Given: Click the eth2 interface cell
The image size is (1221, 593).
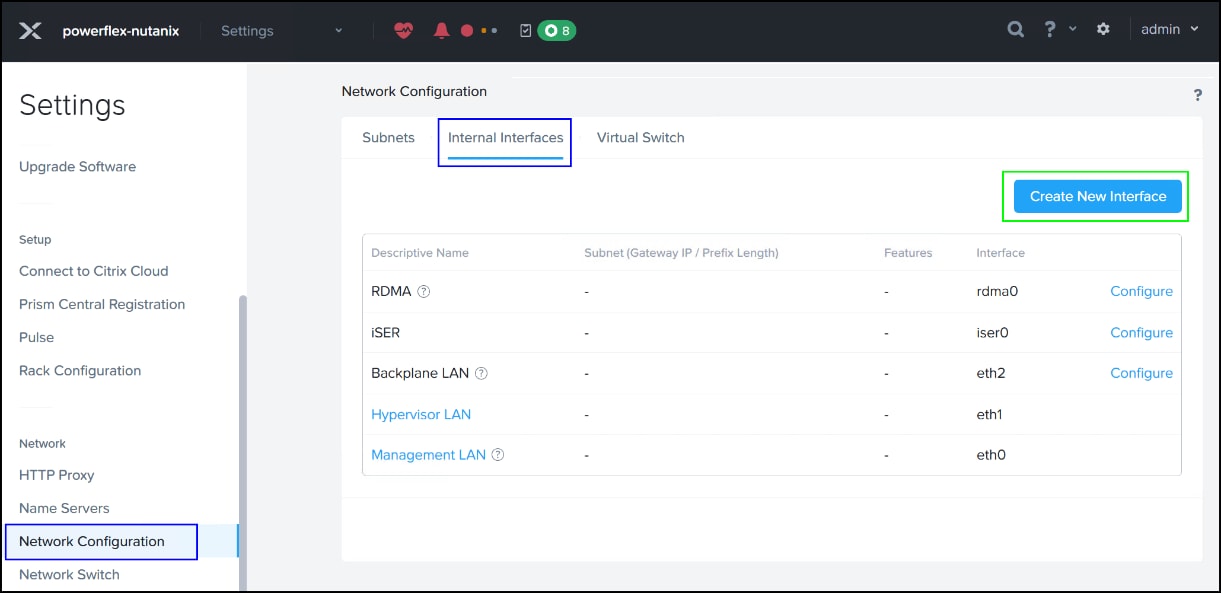Looking at the screenshot, I should (991, 373).
